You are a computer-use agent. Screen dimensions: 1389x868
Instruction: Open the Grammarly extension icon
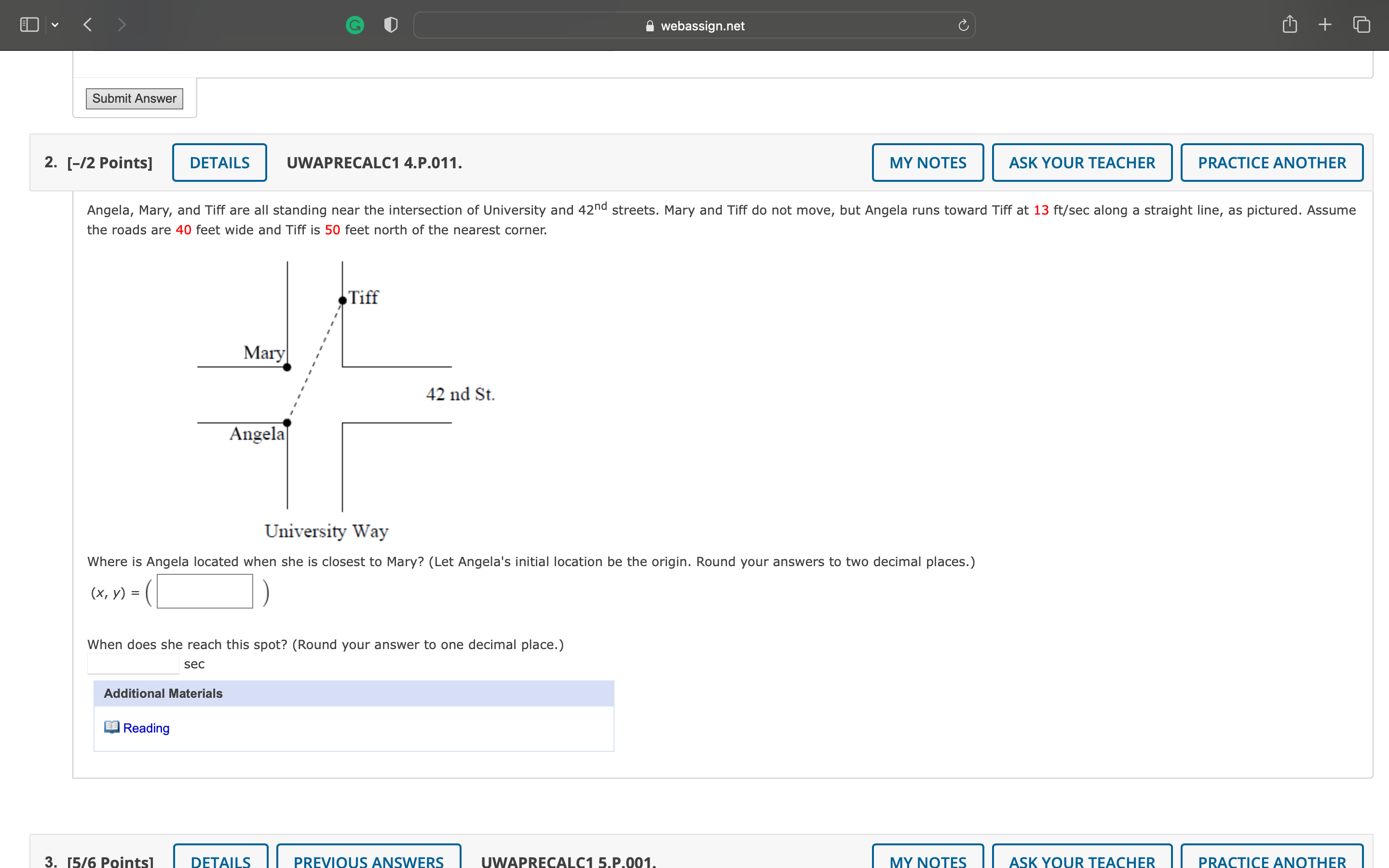pyautogui.click(x=354, y=25)
